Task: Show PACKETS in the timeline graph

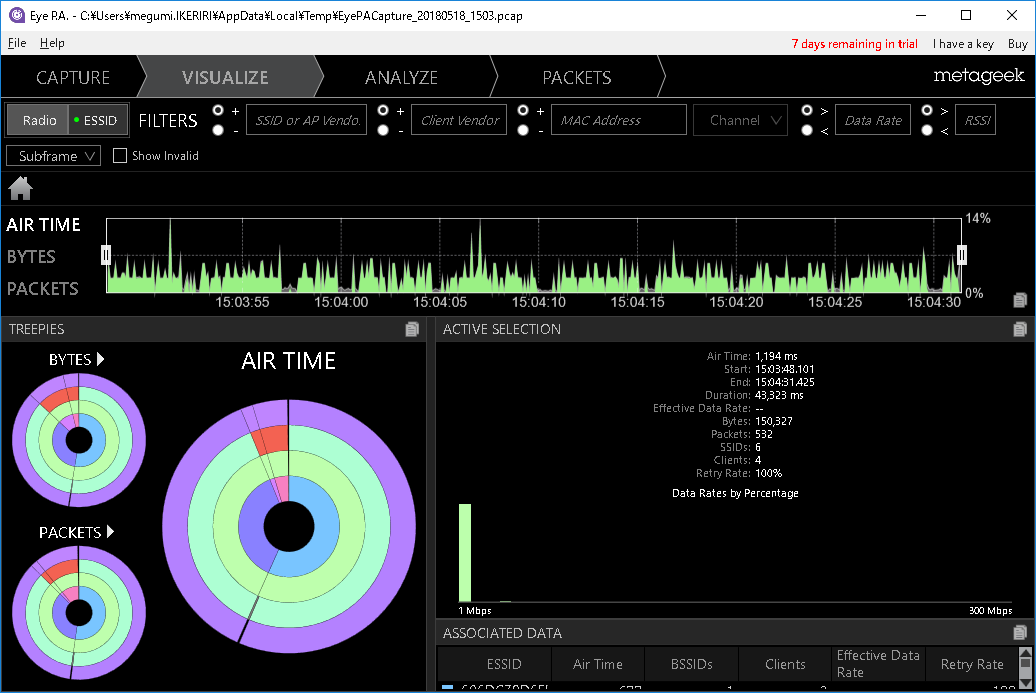Action: [42, 288]
